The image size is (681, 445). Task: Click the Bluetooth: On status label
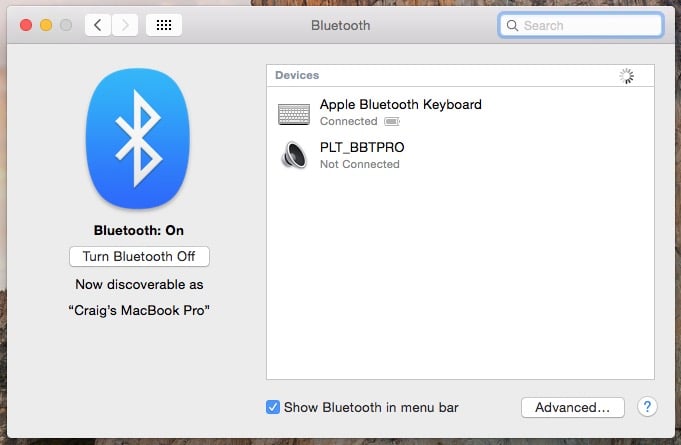139,230
